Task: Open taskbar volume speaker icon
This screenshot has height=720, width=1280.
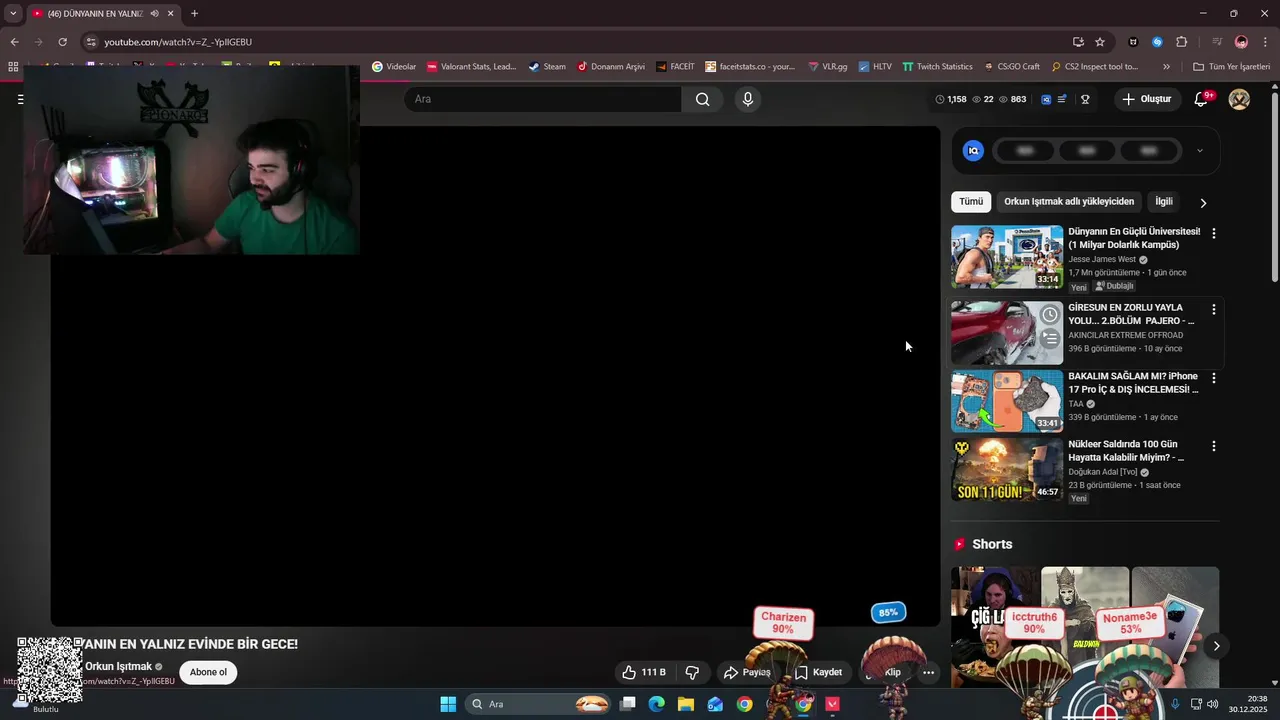Action: tap(1212, 704)
